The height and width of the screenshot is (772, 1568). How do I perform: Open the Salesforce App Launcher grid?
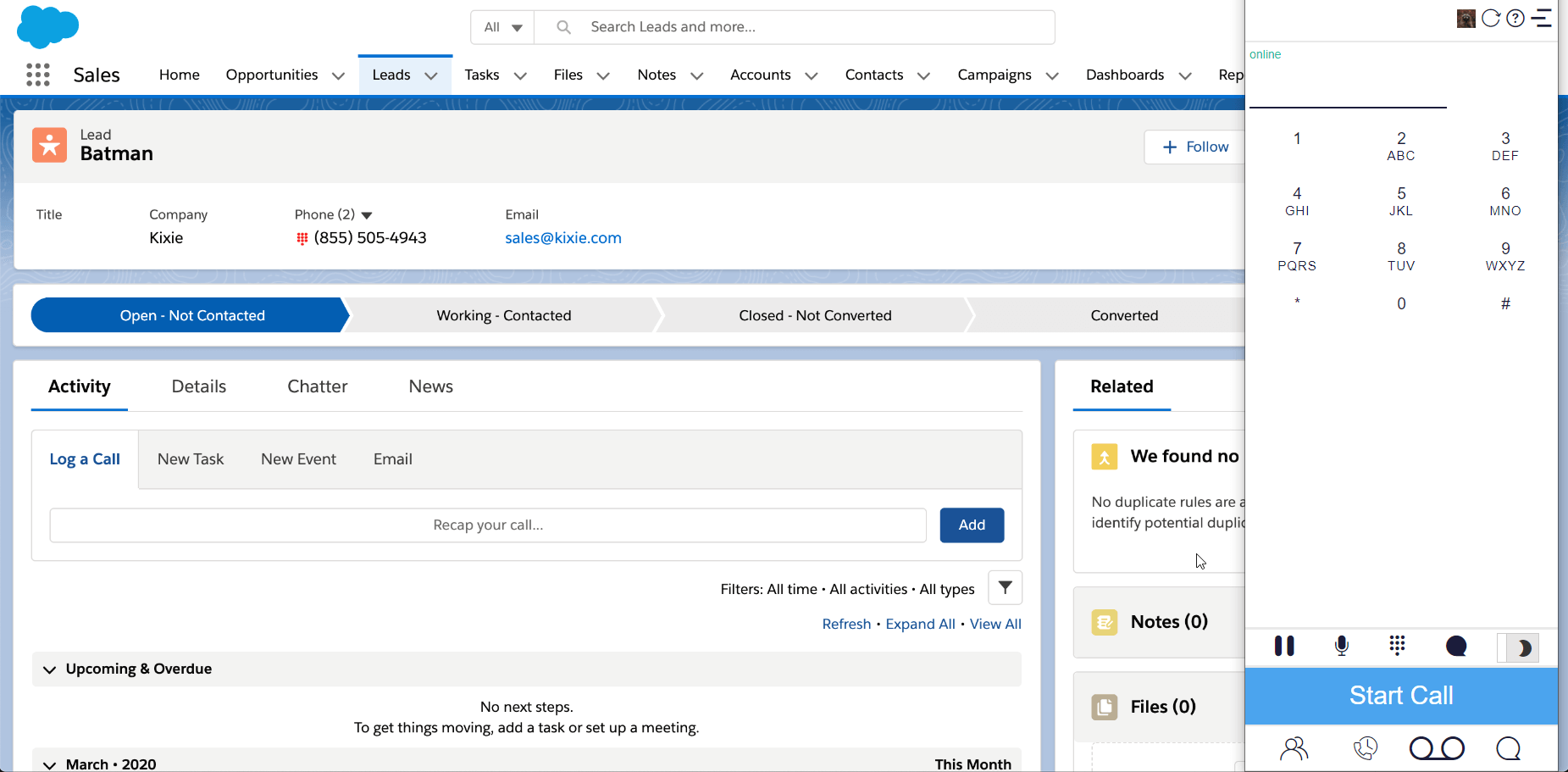pyautogui.click(x=38, y=75)
